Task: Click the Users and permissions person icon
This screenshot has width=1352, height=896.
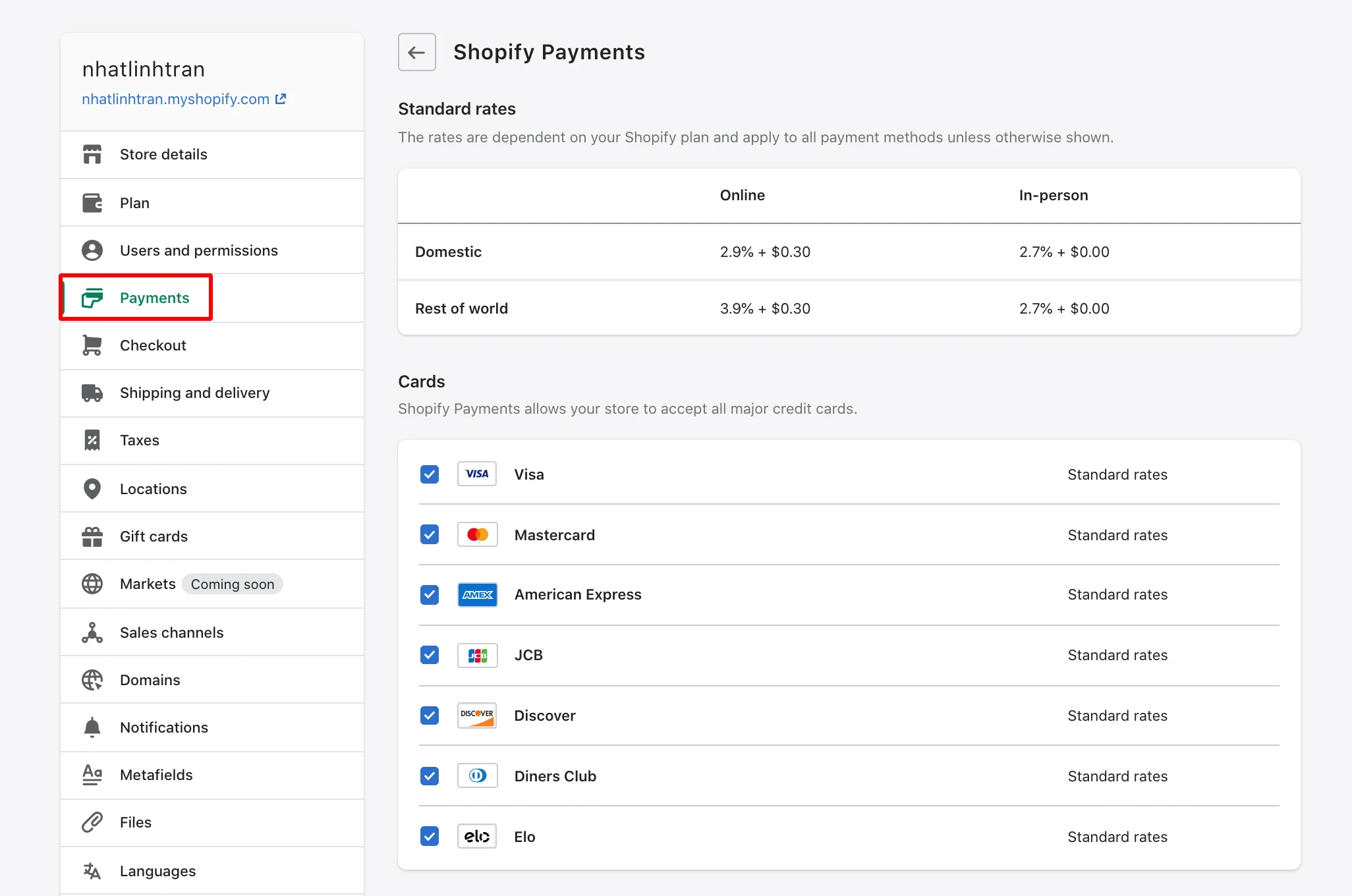Action: (92, 250)
